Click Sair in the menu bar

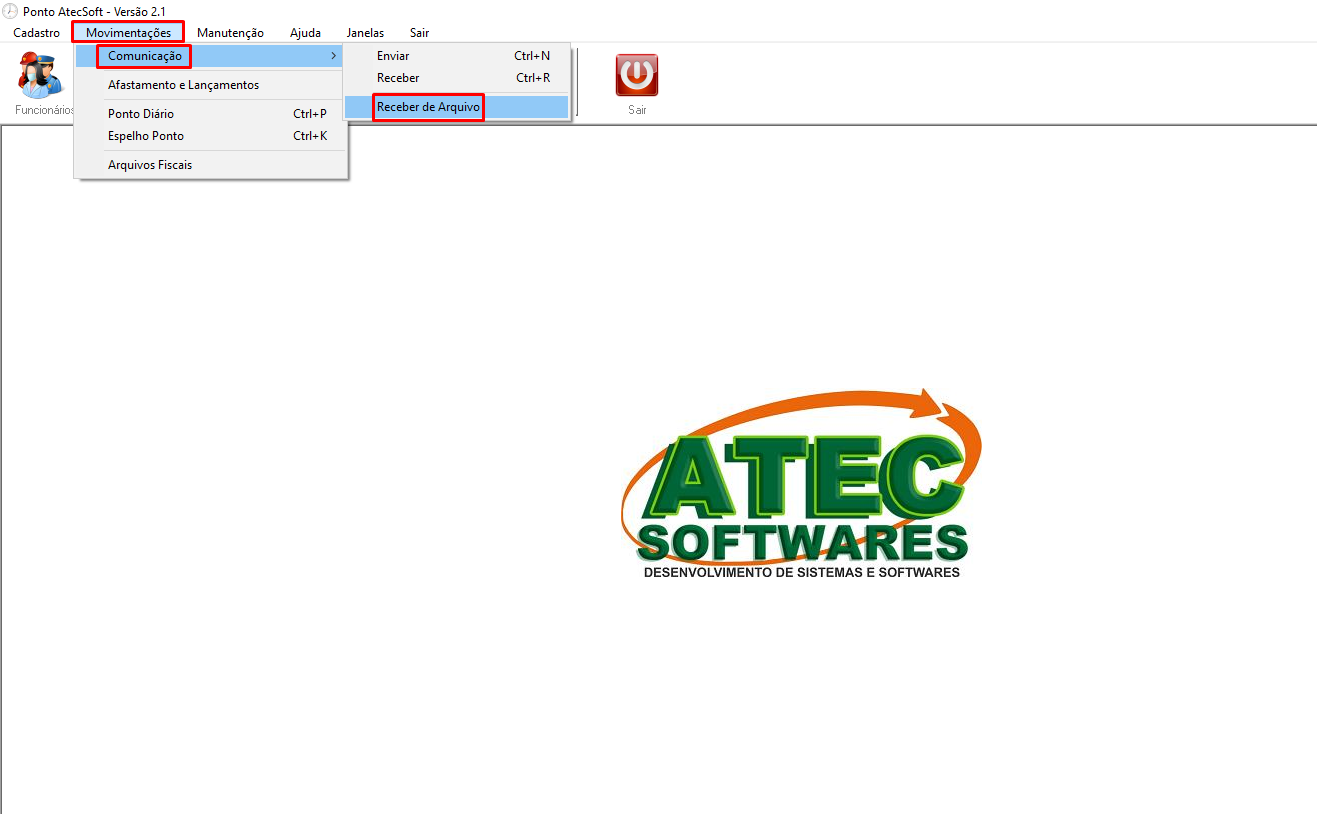[x=419, y=33]
